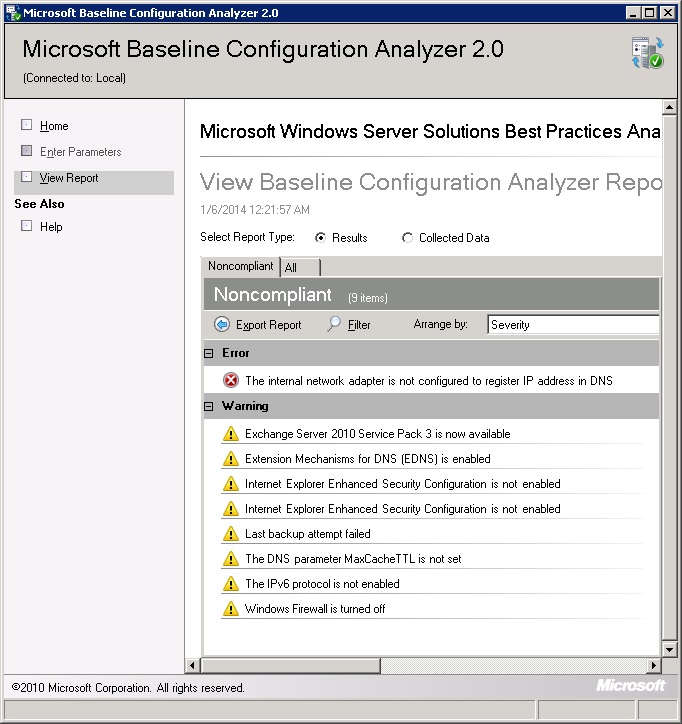This screenshot has width=682, height=724.
Task: Open the Help link
Action: pyautogui.click(x=51, y=227)
